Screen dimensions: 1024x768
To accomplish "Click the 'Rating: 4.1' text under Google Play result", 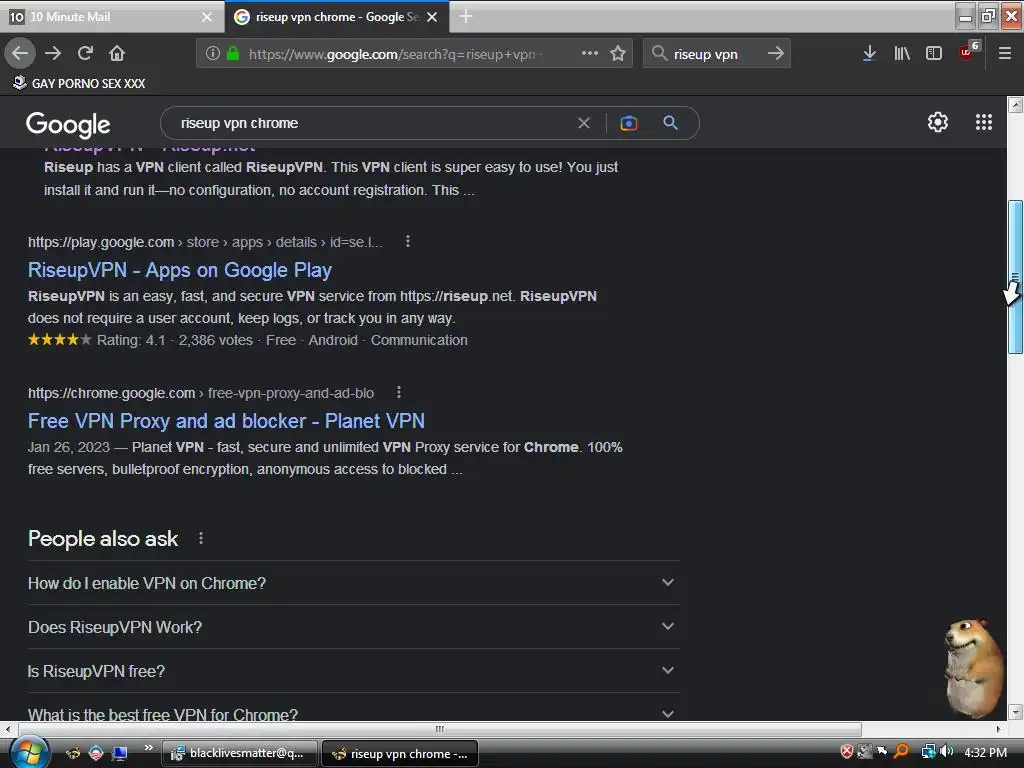I will 131,340.
